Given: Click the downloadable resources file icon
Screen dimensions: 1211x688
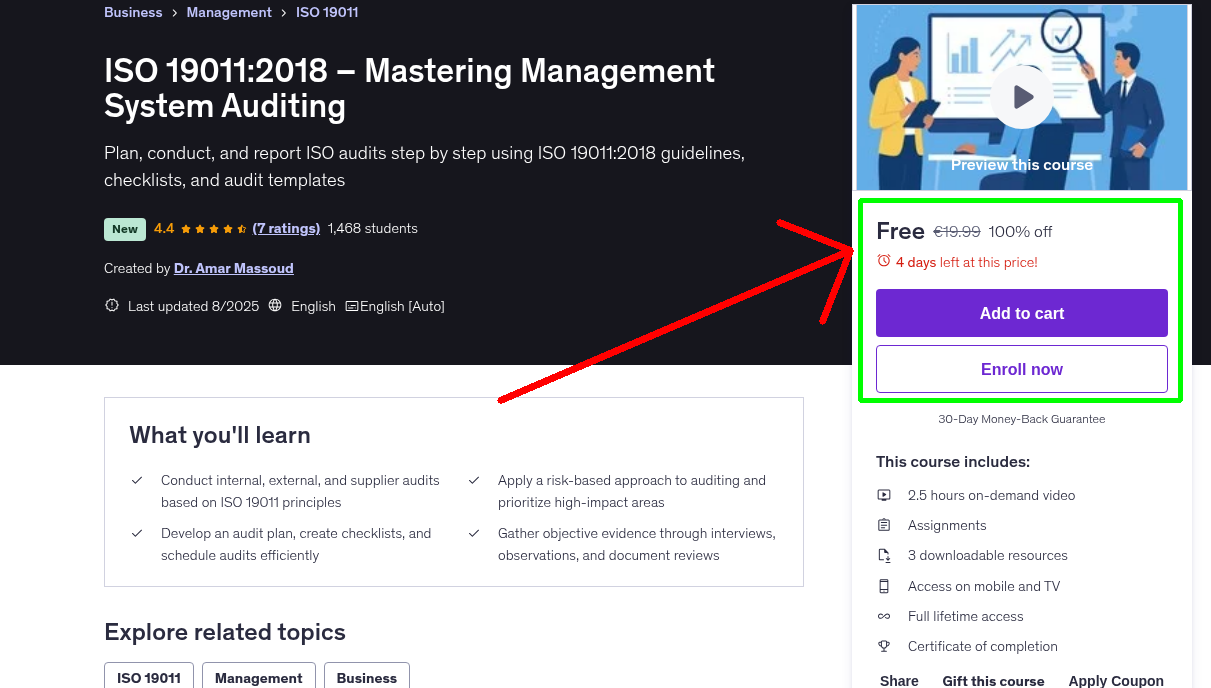Looking at the screenshot, I should pos(884,555).
